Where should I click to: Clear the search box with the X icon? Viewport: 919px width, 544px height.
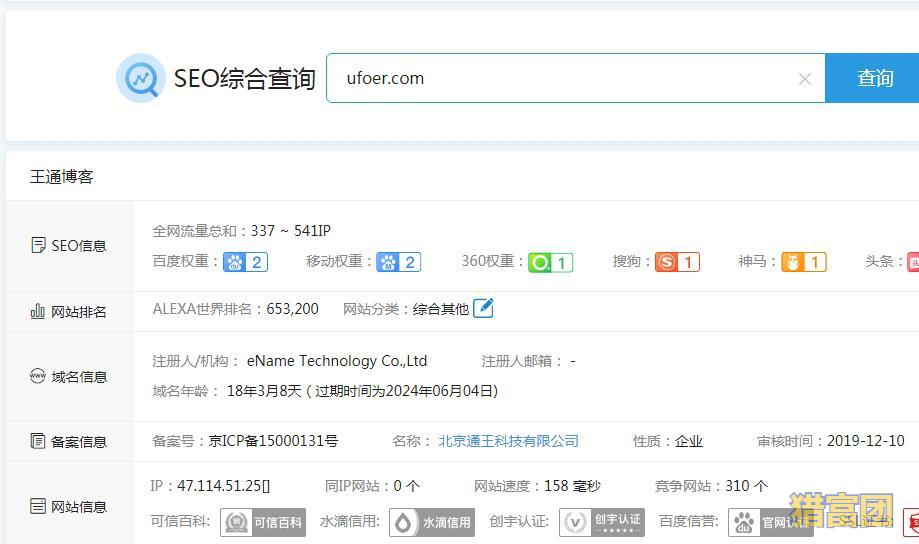(805, 79)
